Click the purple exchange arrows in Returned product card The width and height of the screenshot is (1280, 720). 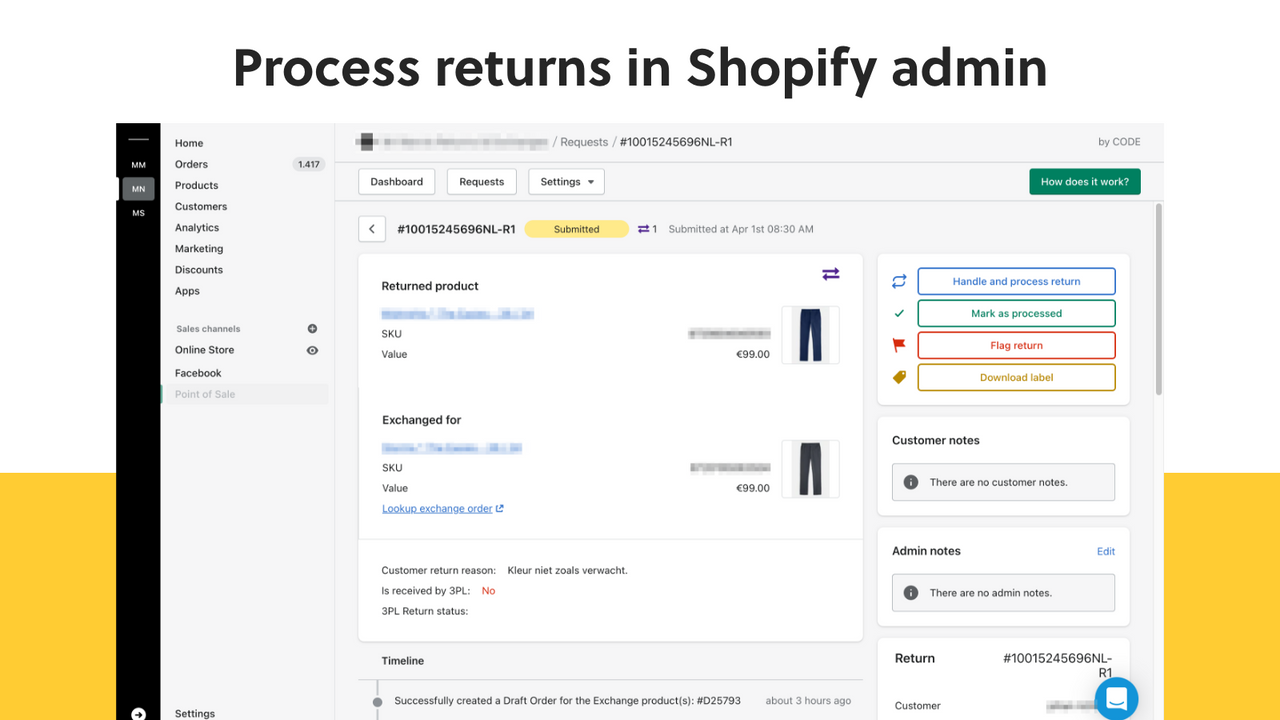(x=831, y=274)
